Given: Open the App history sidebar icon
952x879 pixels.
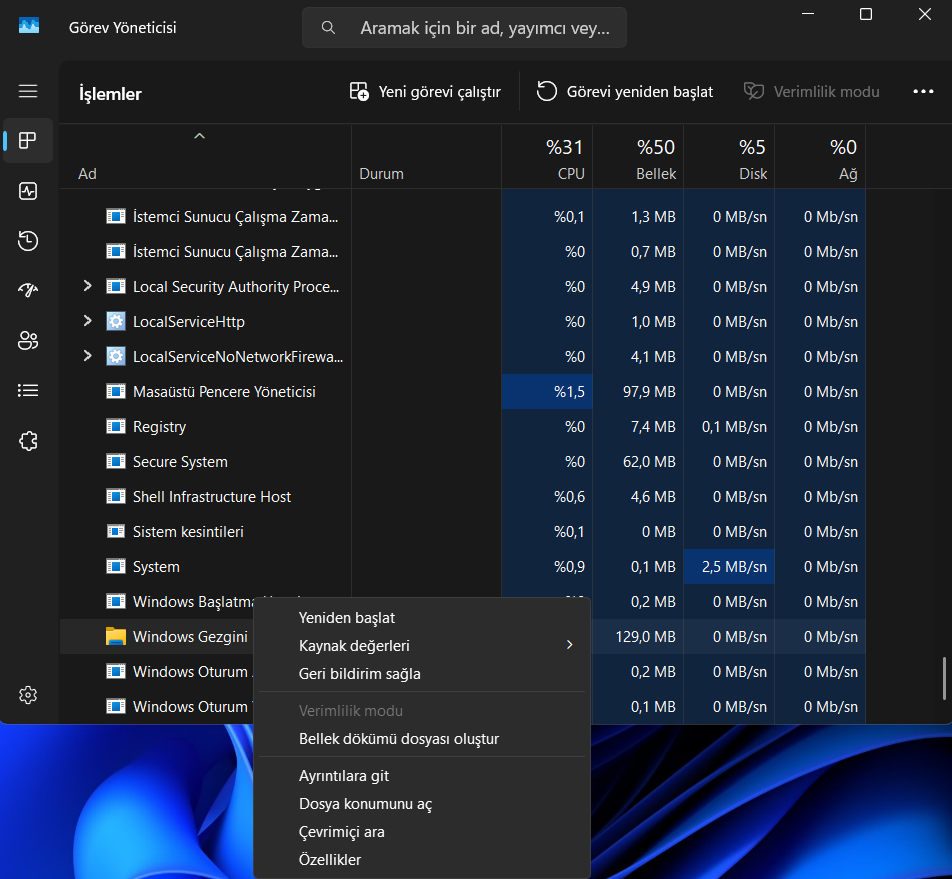Looking at the screenshot, I should click(x=28, y=241).
